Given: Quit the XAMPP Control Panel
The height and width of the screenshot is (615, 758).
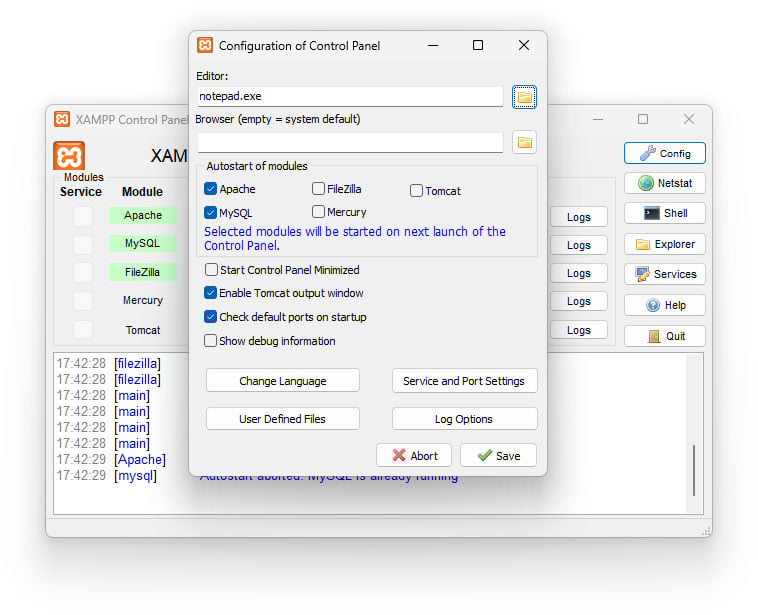Looking at the screenshot, I should point(665,336).
